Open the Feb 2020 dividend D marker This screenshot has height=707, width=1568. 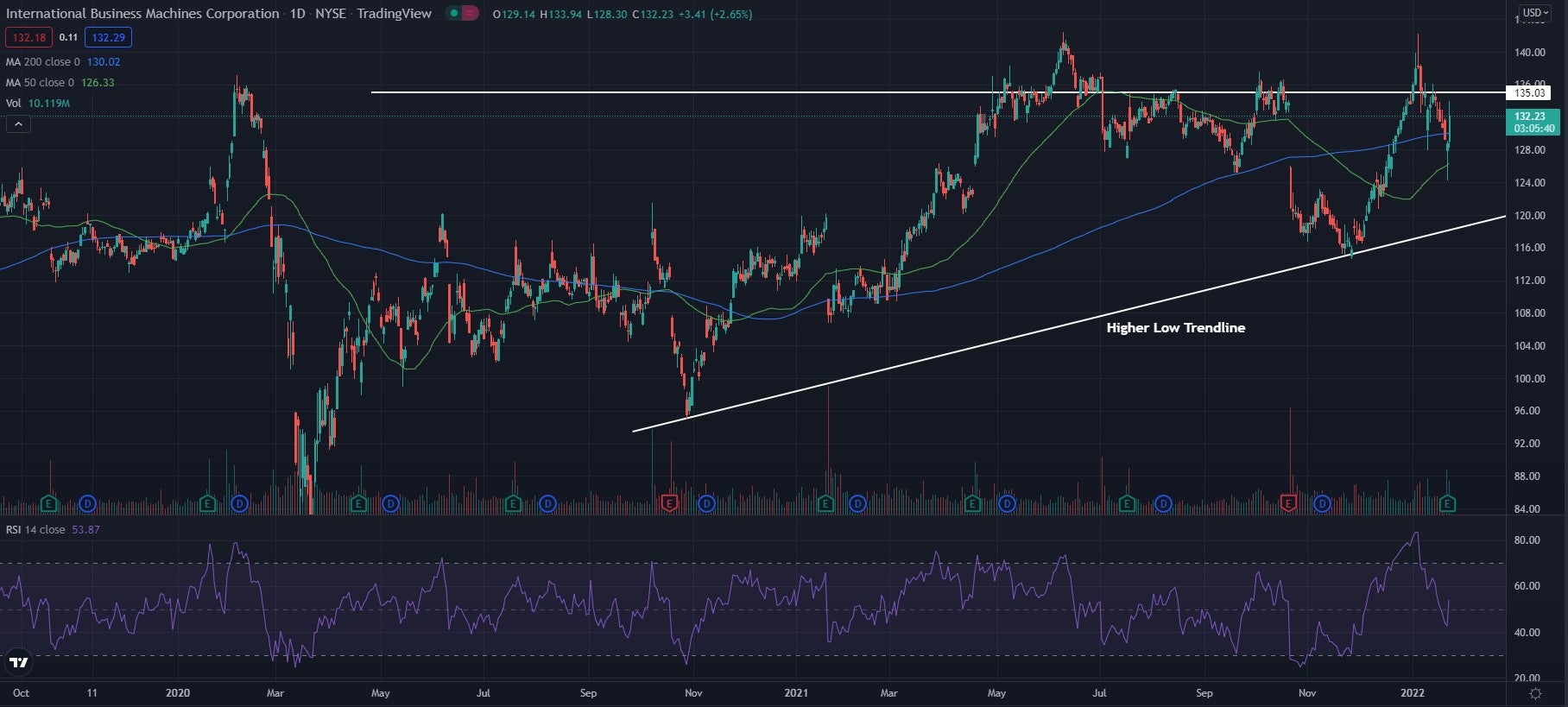click(x=239, y=503)
